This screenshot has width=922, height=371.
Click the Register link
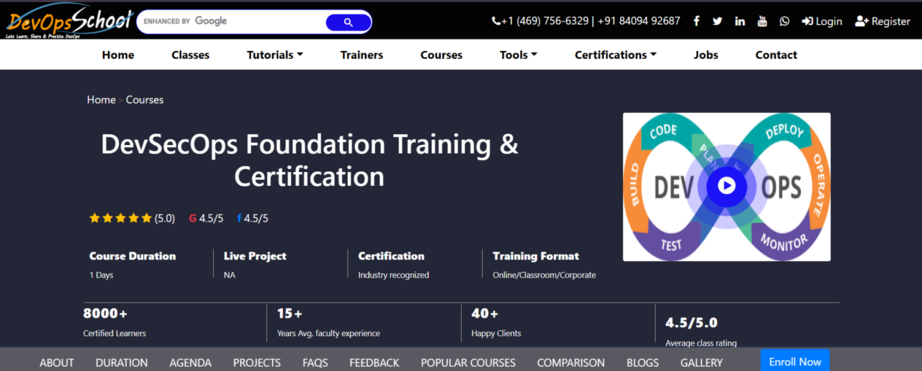click(883, 21)
